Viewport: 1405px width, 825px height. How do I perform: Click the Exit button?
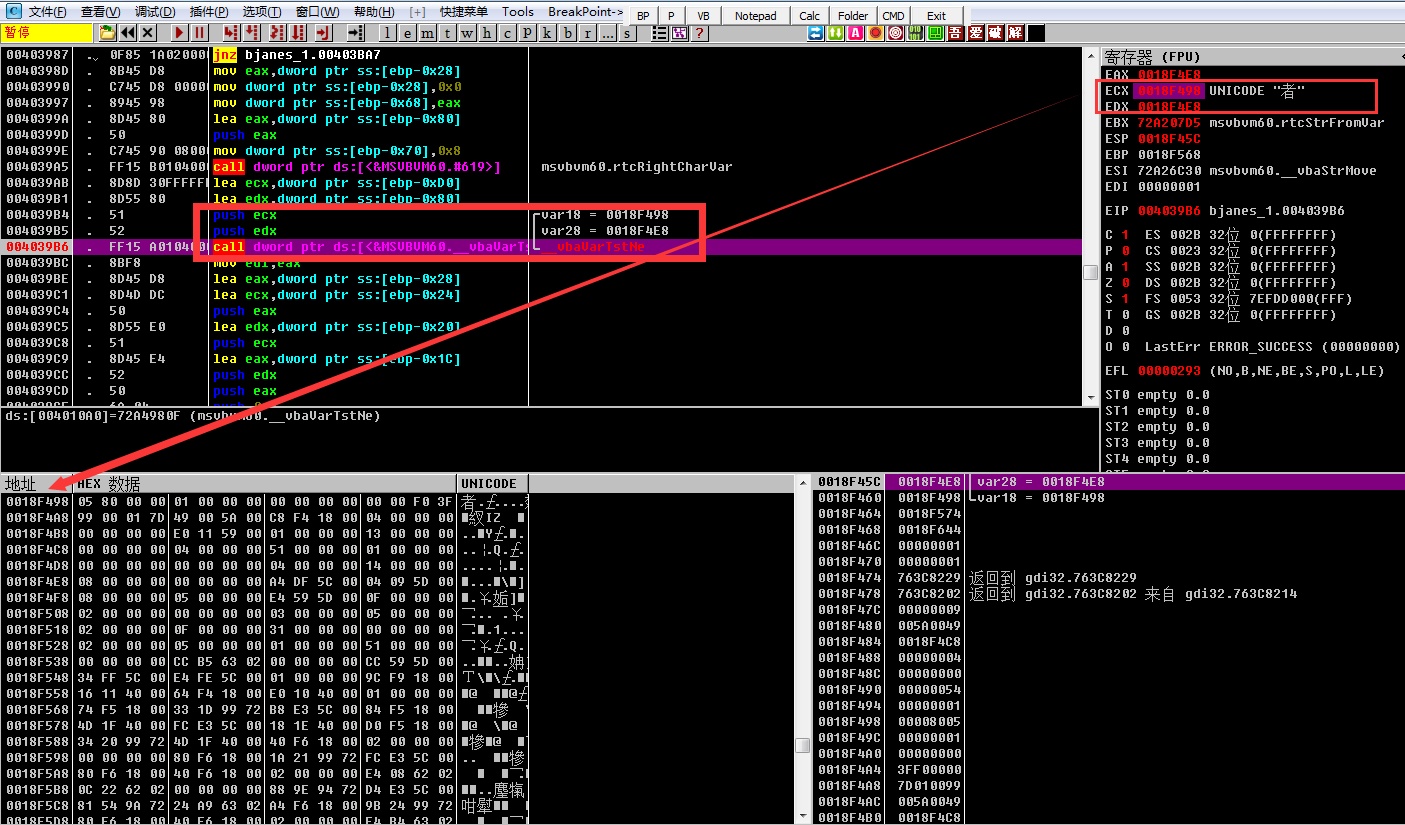936,16
